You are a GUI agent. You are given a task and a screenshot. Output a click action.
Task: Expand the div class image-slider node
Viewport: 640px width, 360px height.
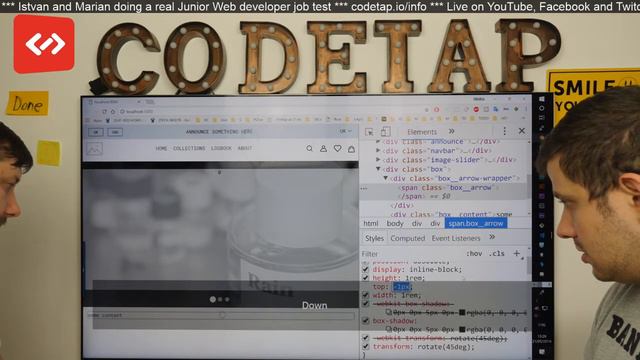[378, 160]
